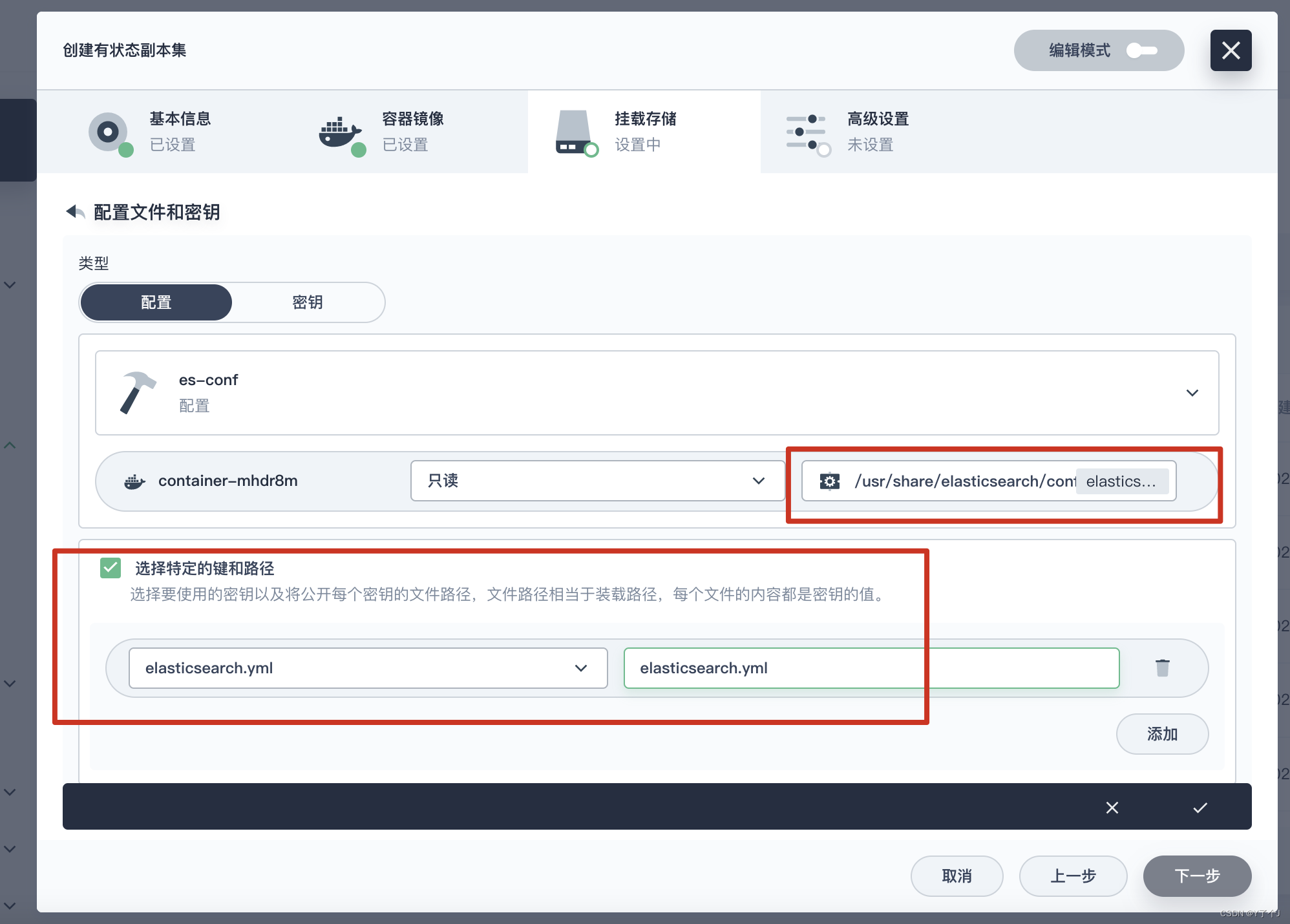Click the gear icon in mount path field
1290x924 pixels.
point(829,481)
